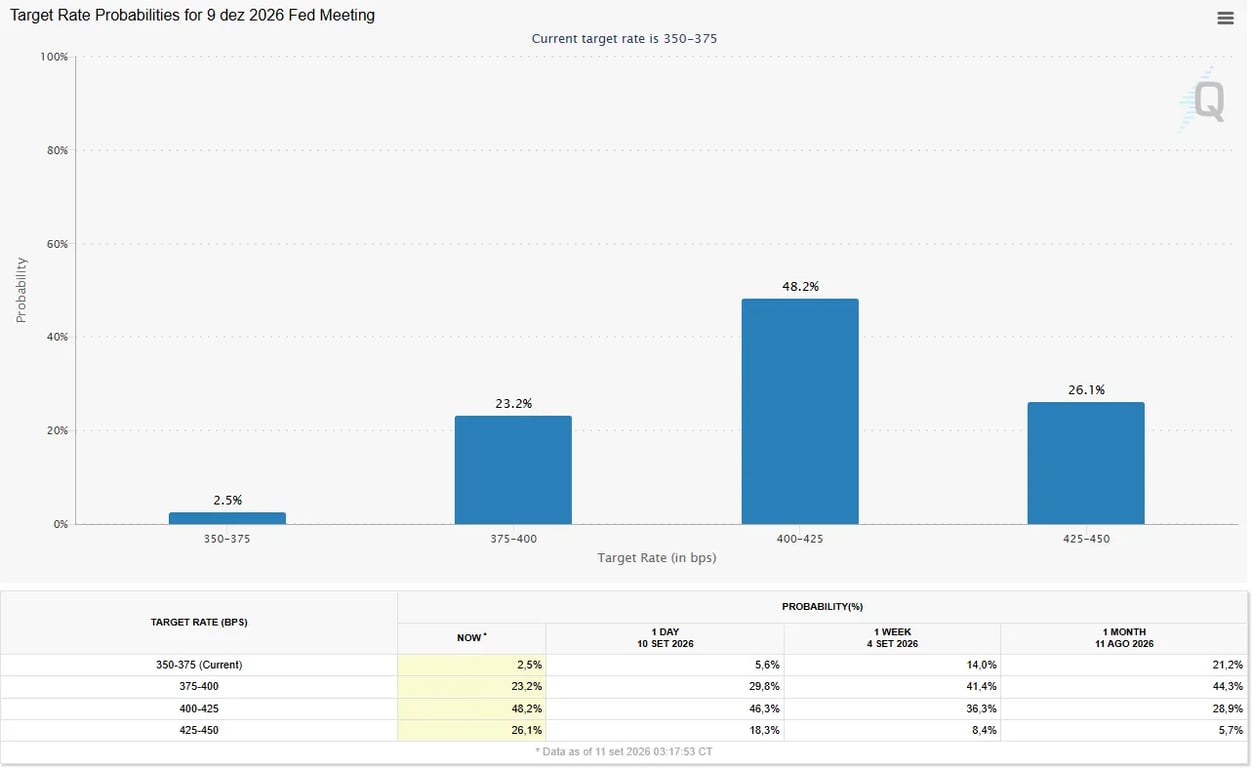Click the 350–375 target rate bar

(x=227, y=518)
